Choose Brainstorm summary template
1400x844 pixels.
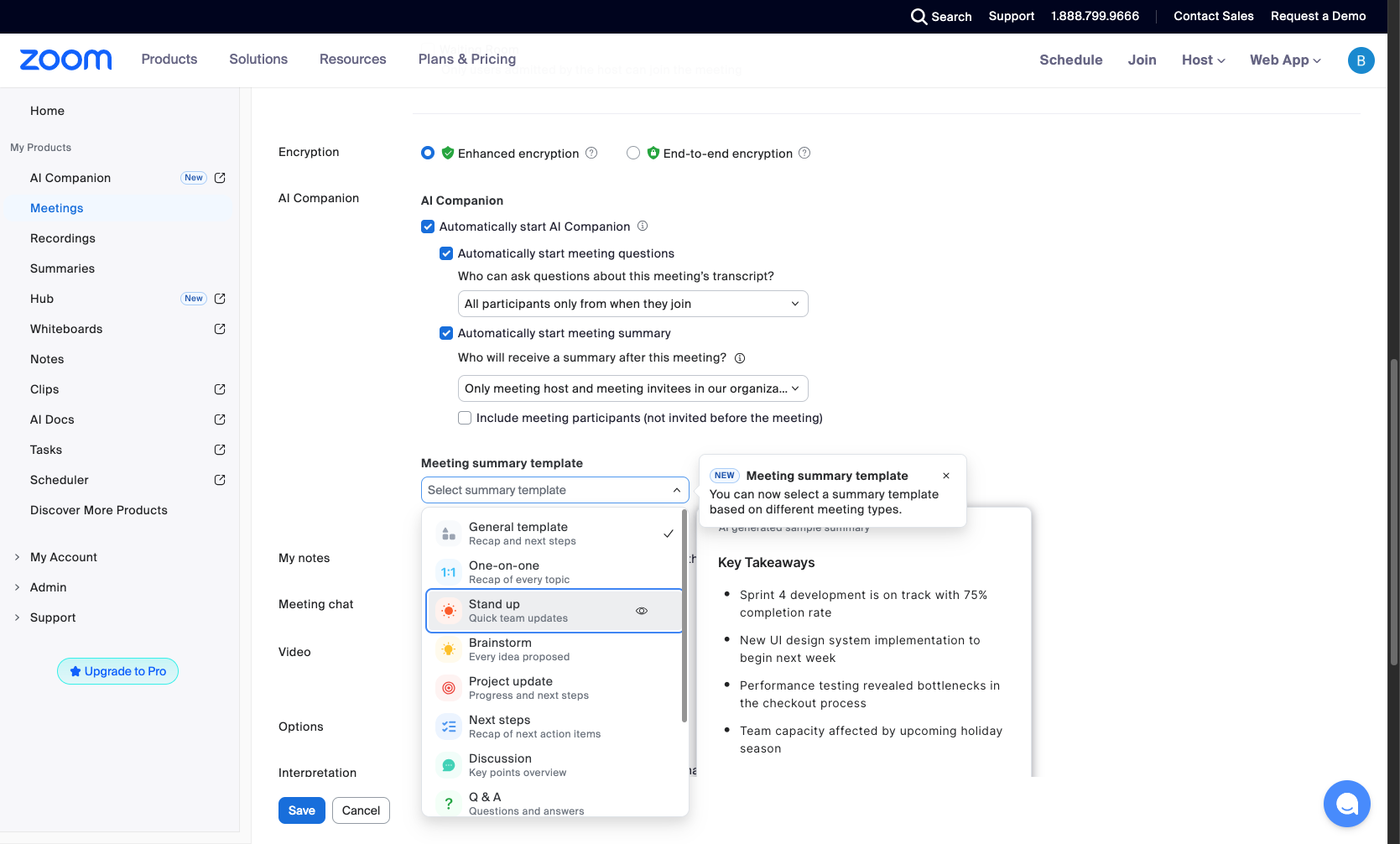click(554, 649)
